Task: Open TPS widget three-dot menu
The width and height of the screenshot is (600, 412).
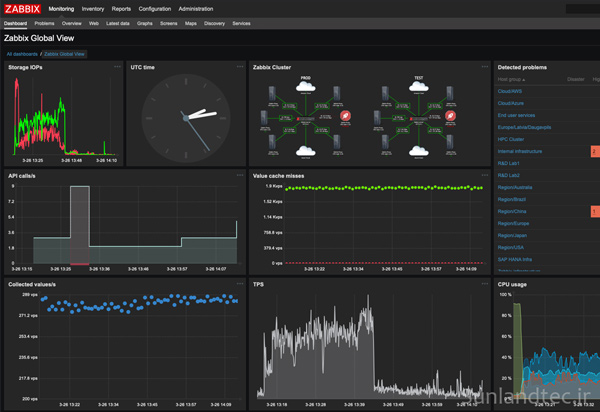Action: tap(485, 284)
